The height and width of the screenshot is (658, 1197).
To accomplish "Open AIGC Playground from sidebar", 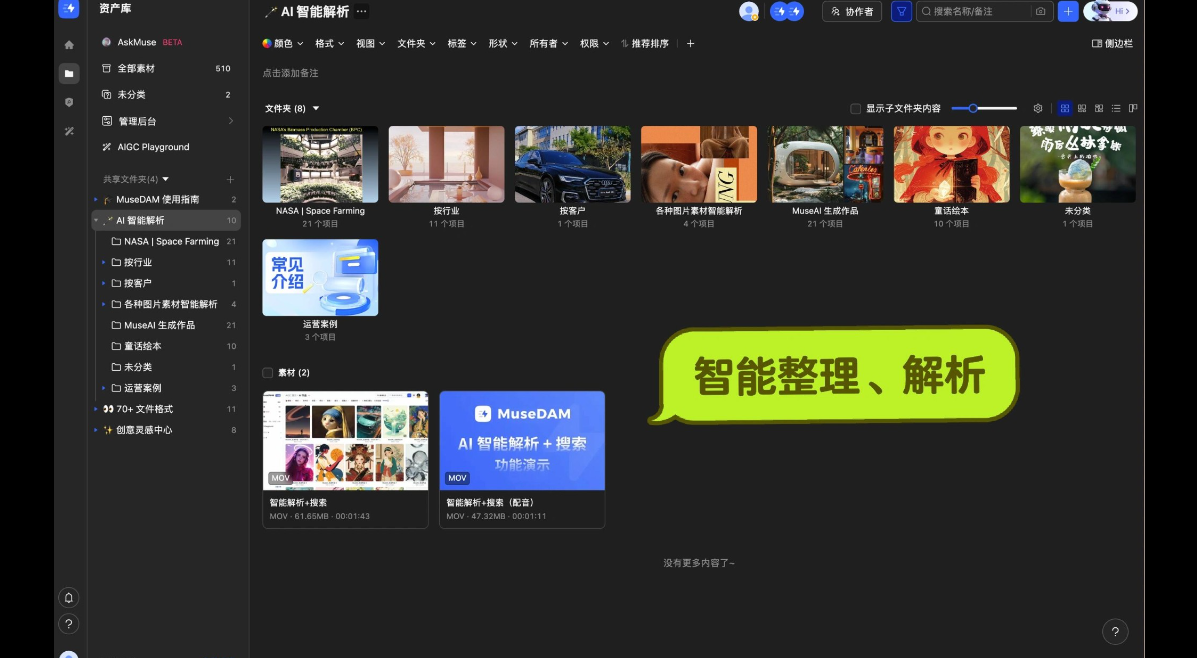I will [153, 147].
